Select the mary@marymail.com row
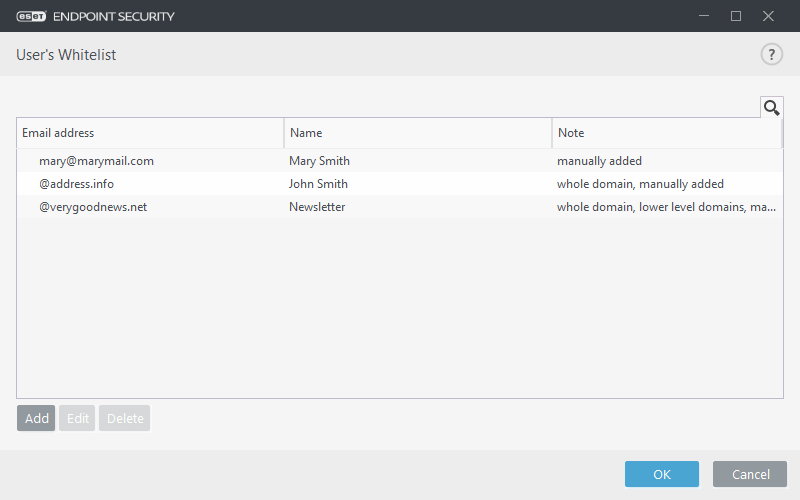The width and height of the screenshot is (800, 500). 399,161
